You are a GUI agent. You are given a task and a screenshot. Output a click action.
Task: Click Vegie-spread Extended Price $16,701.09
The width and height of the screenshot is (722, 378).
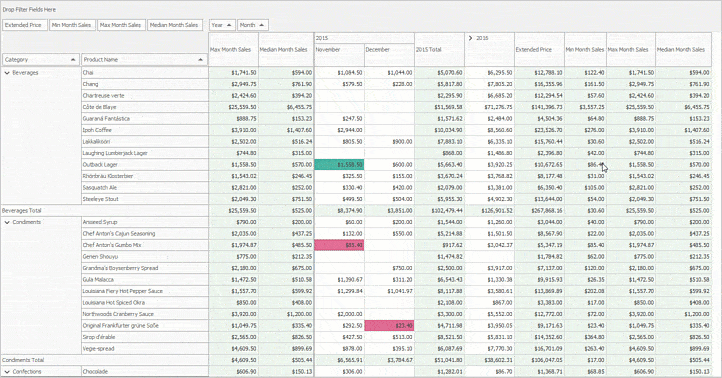click(x=539, y=349)
